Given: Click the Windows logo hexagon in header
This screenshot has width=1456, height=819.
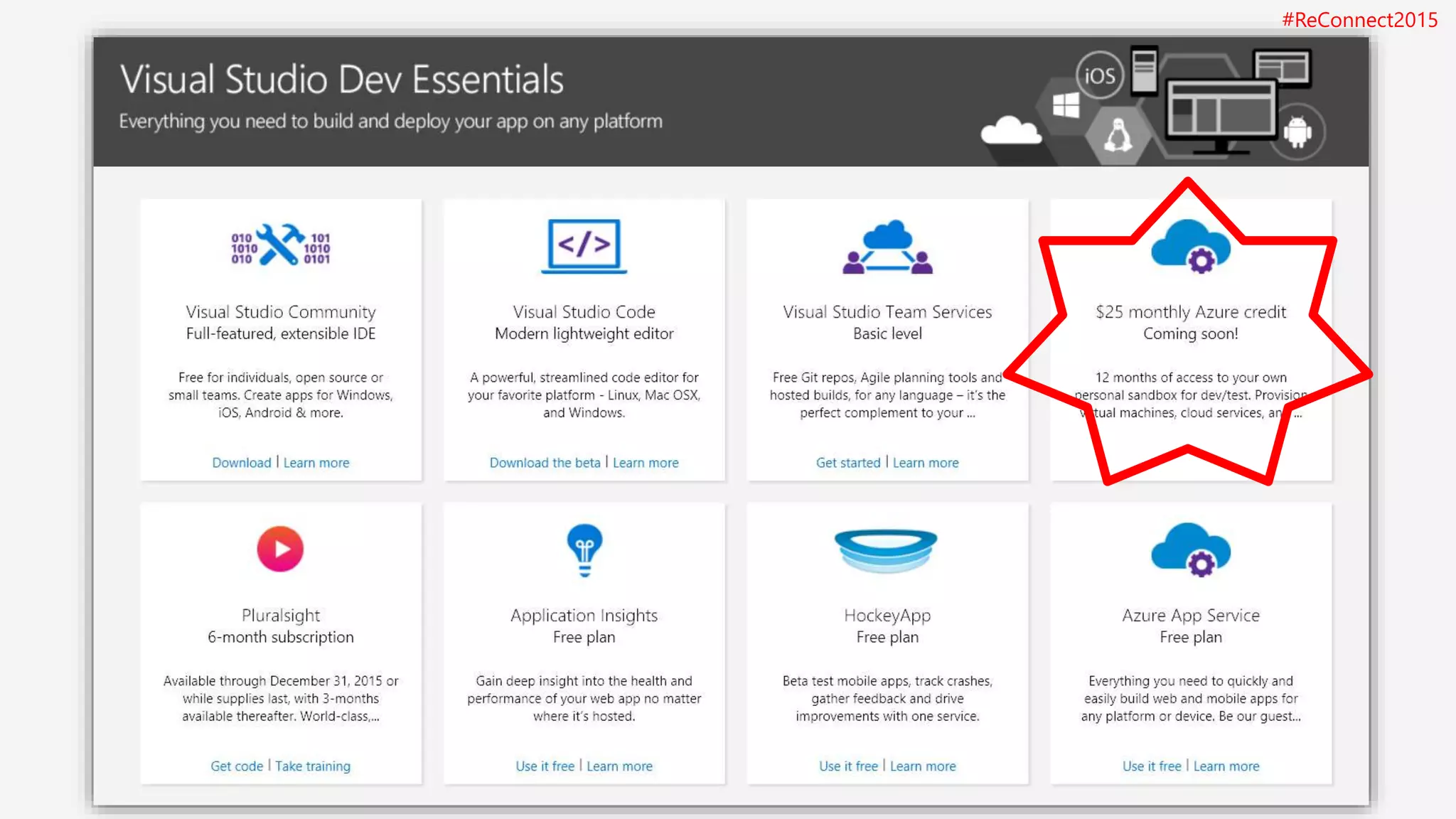Looking at the screenshot, I should click(1066, 106).
